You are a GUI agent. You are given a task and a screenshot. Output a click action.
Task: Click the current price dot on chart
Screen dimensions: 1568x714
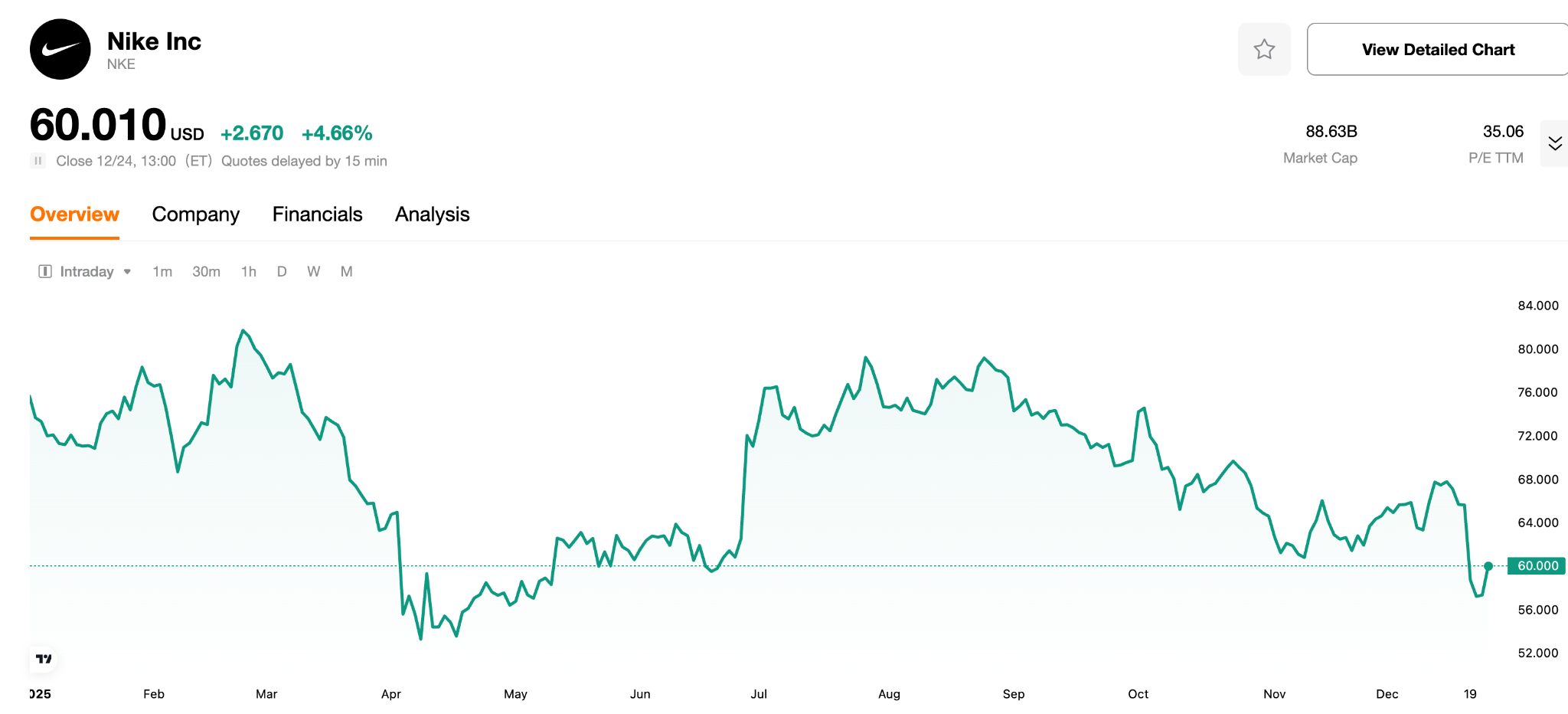click(x=1488, y=566)
